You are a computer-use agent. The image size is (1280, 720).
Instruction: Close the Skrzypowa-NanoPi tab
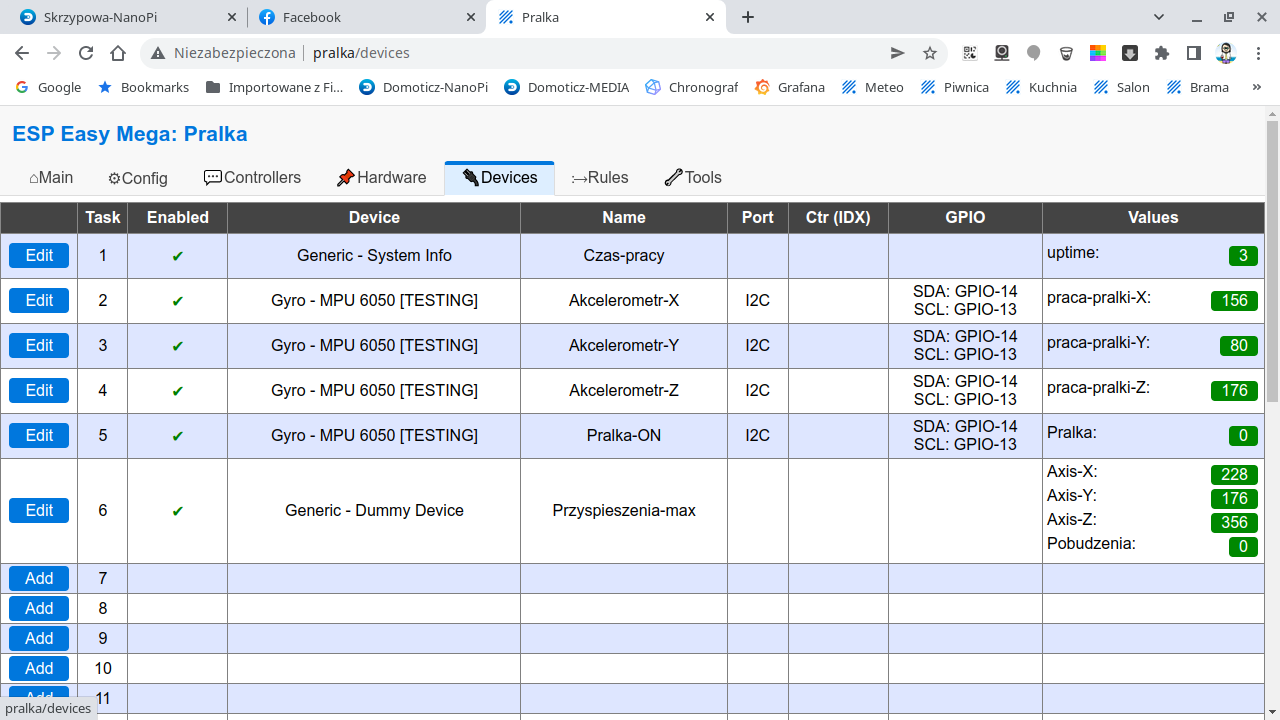click(x=232, y=17)
